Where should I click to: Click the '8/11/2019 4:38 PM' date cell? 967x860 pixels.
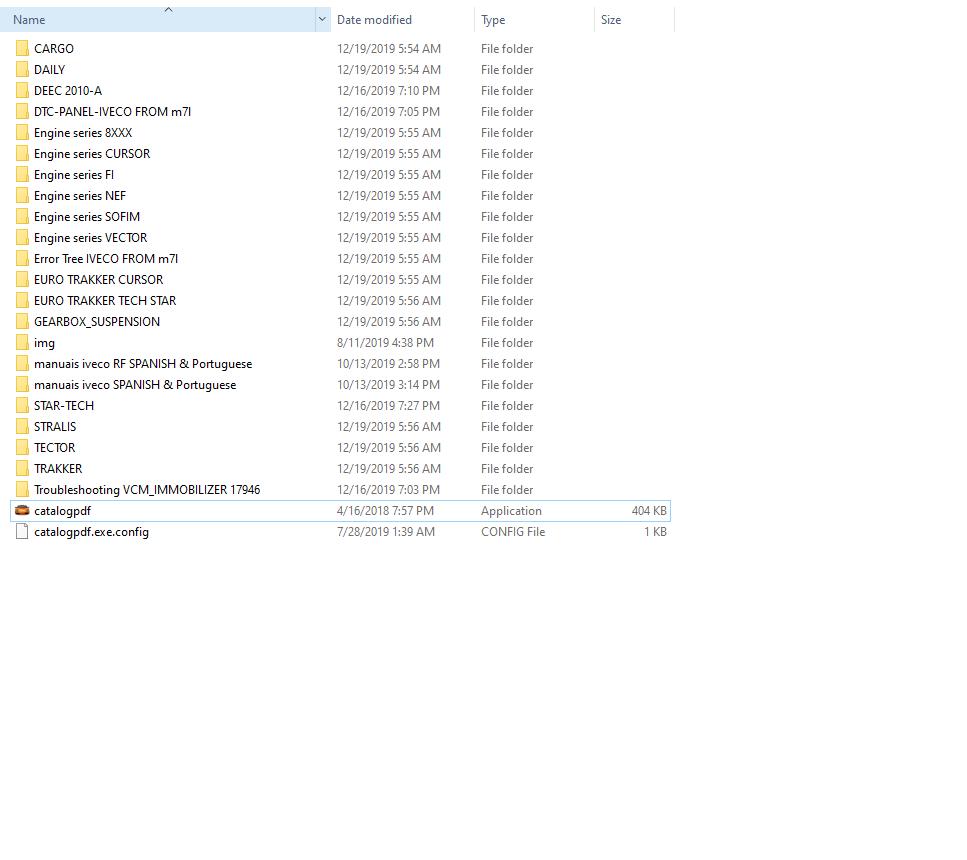pyautogui.click(x=385, y=342)
